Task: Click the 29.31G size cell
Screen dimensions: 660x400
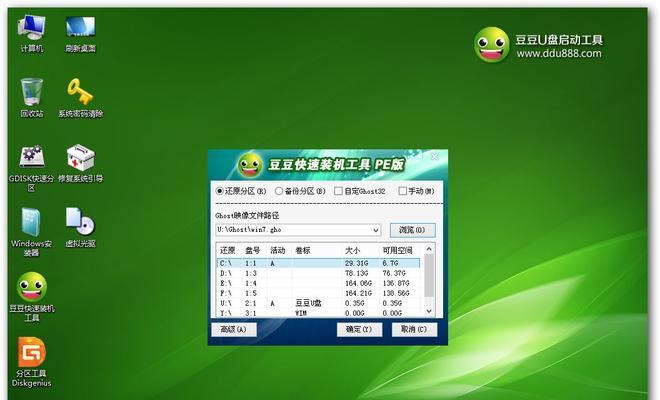Action: 357,263
